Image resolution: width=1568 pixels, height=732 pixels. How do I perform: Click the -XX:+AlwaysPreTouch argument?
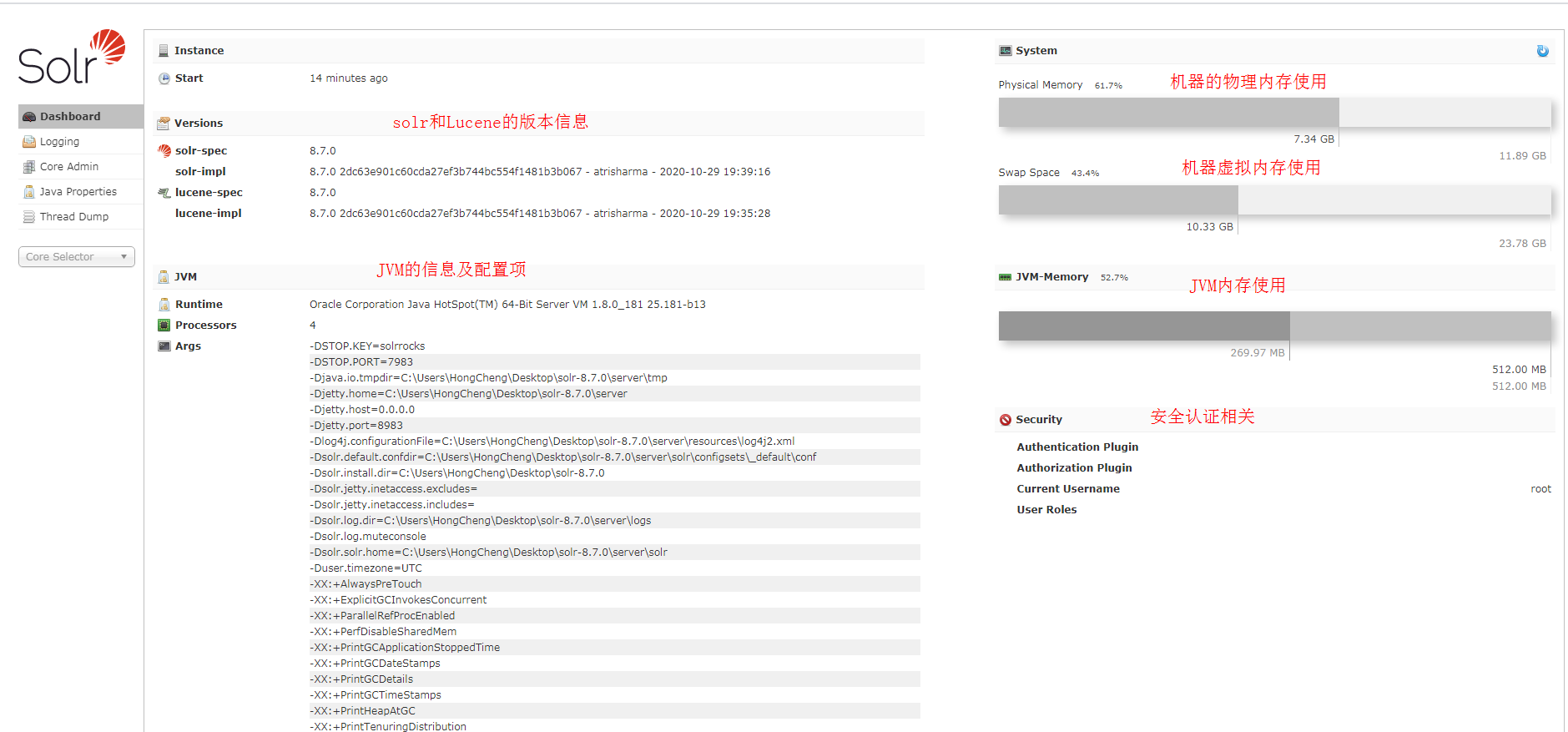point(366,584)
